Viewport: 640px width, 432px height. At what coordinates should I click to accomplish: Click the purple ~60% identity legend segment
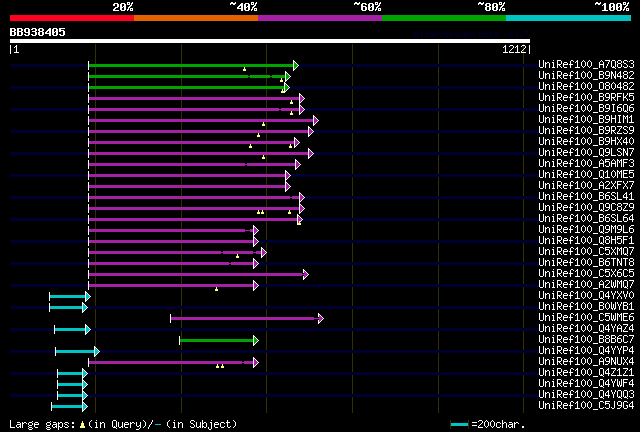[320, 18]
